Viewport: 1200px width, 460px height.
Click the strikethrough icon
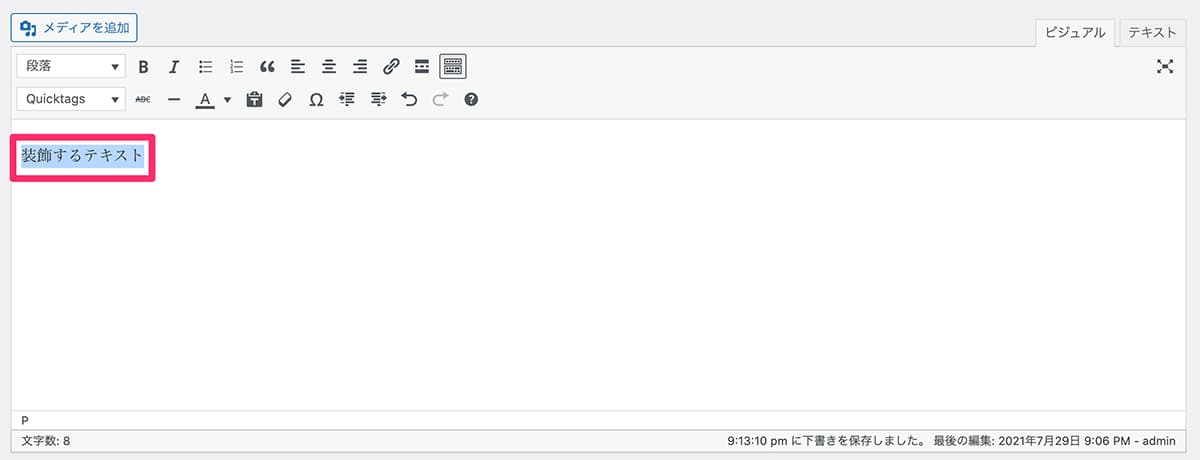tap(143, 99)
